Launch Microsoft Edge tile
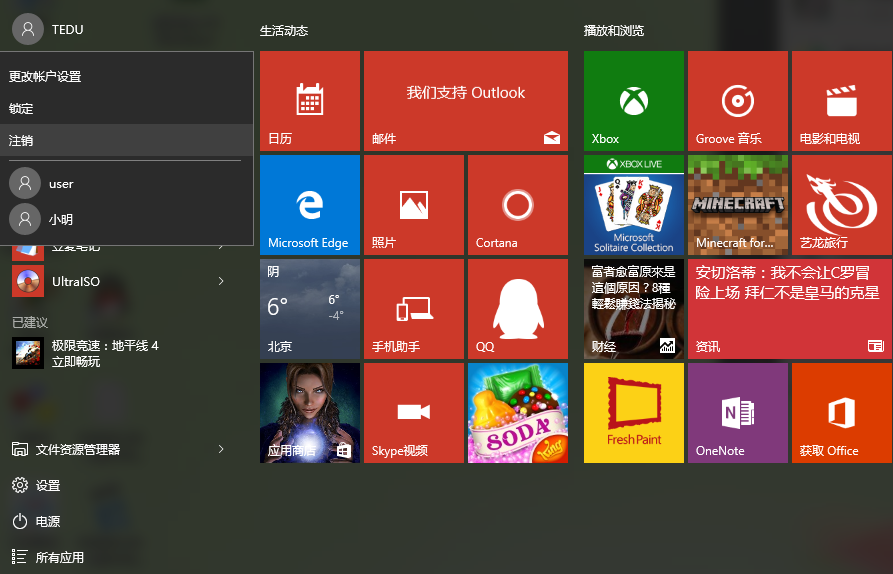 tap(310, 205)
